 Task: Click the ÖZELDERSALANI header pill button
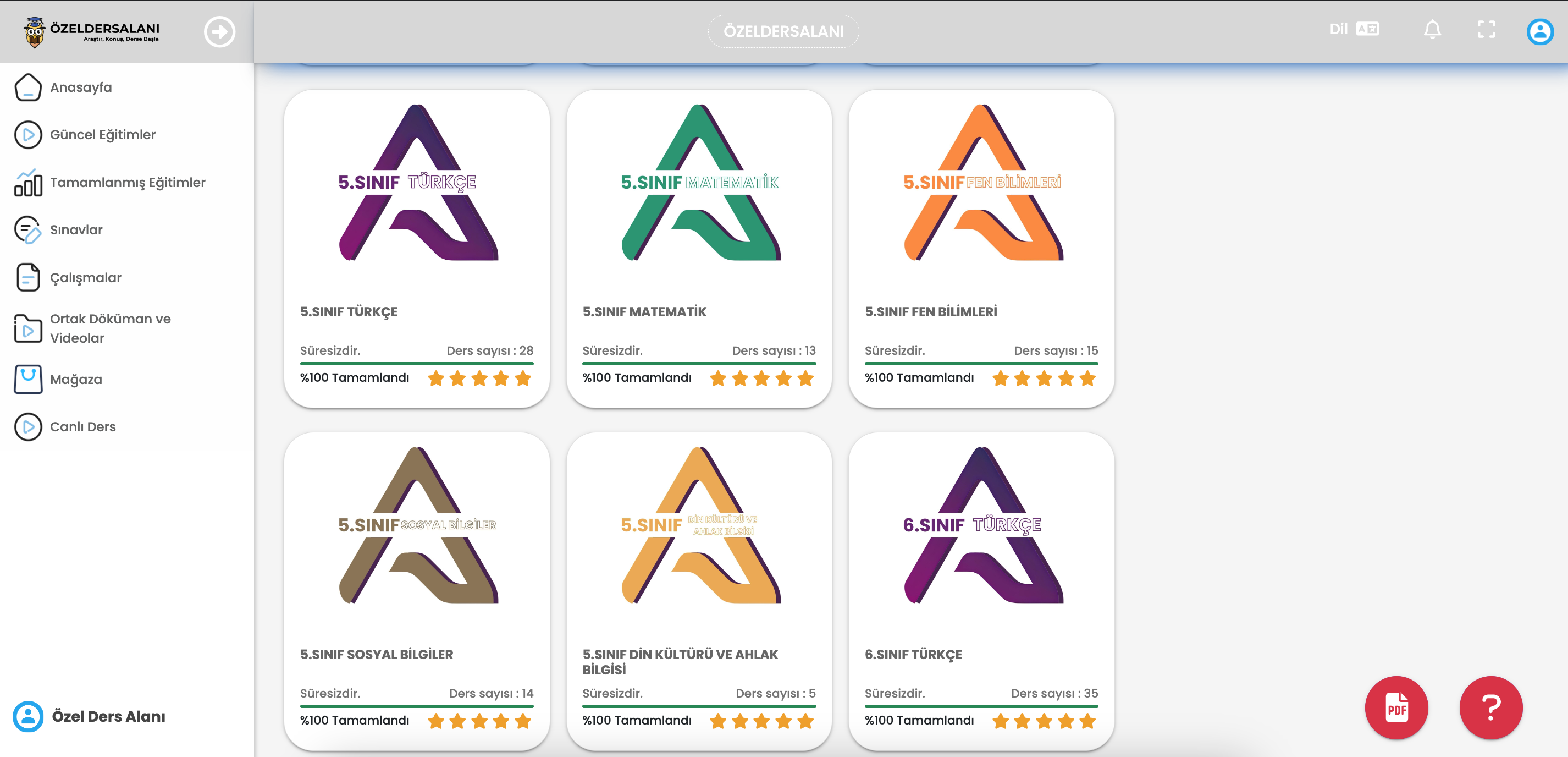click(783, 31)
